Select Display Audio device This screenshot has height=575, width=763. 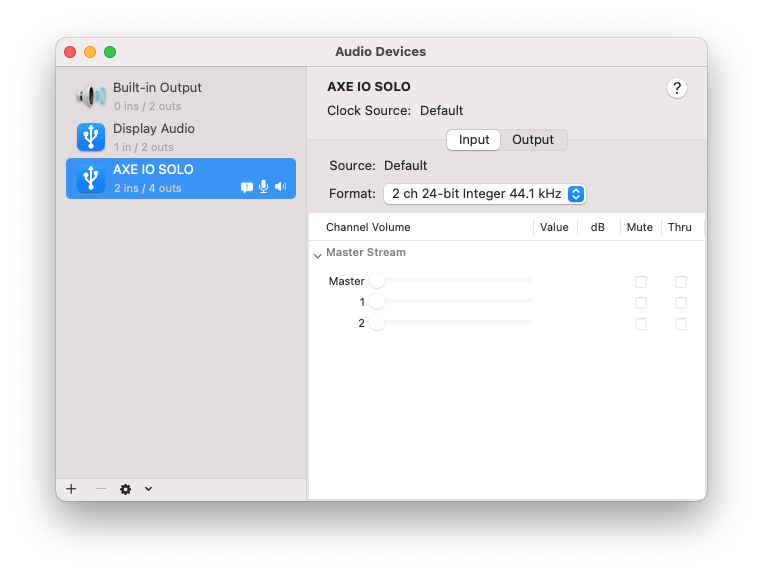coord(181,137)
